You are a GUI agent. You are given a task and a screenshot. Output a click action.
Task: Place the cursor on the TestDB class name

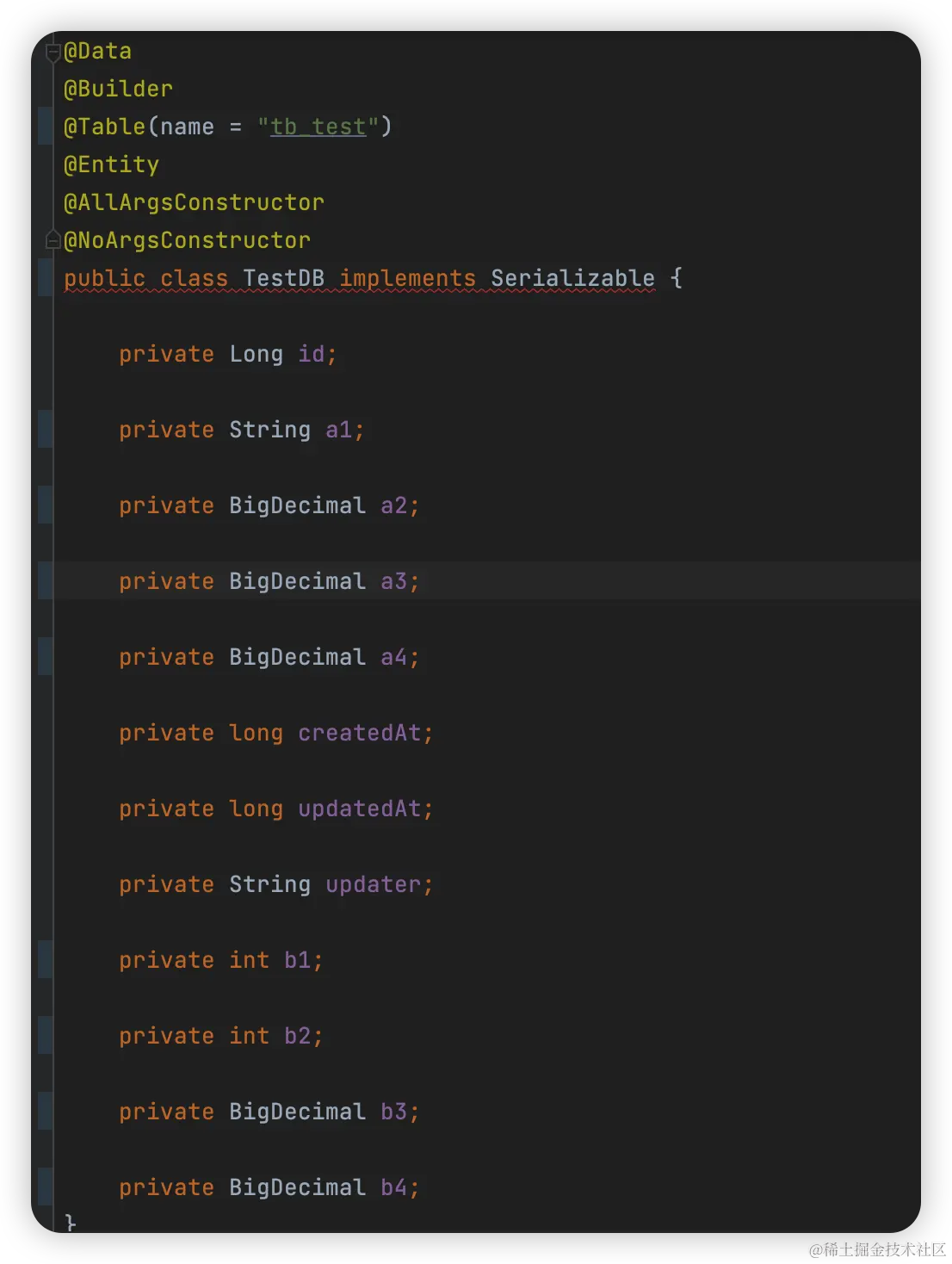coord(284,278)
